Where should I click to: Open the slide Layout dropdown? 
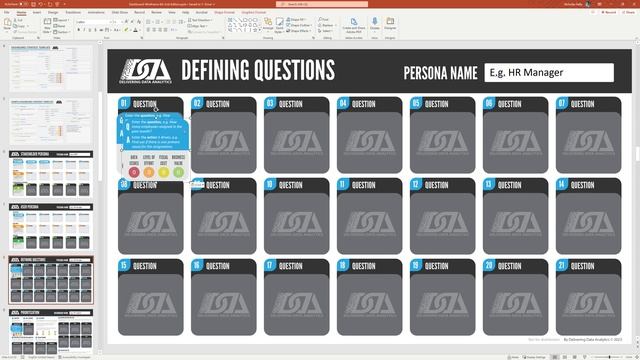[x=61, y=20]
